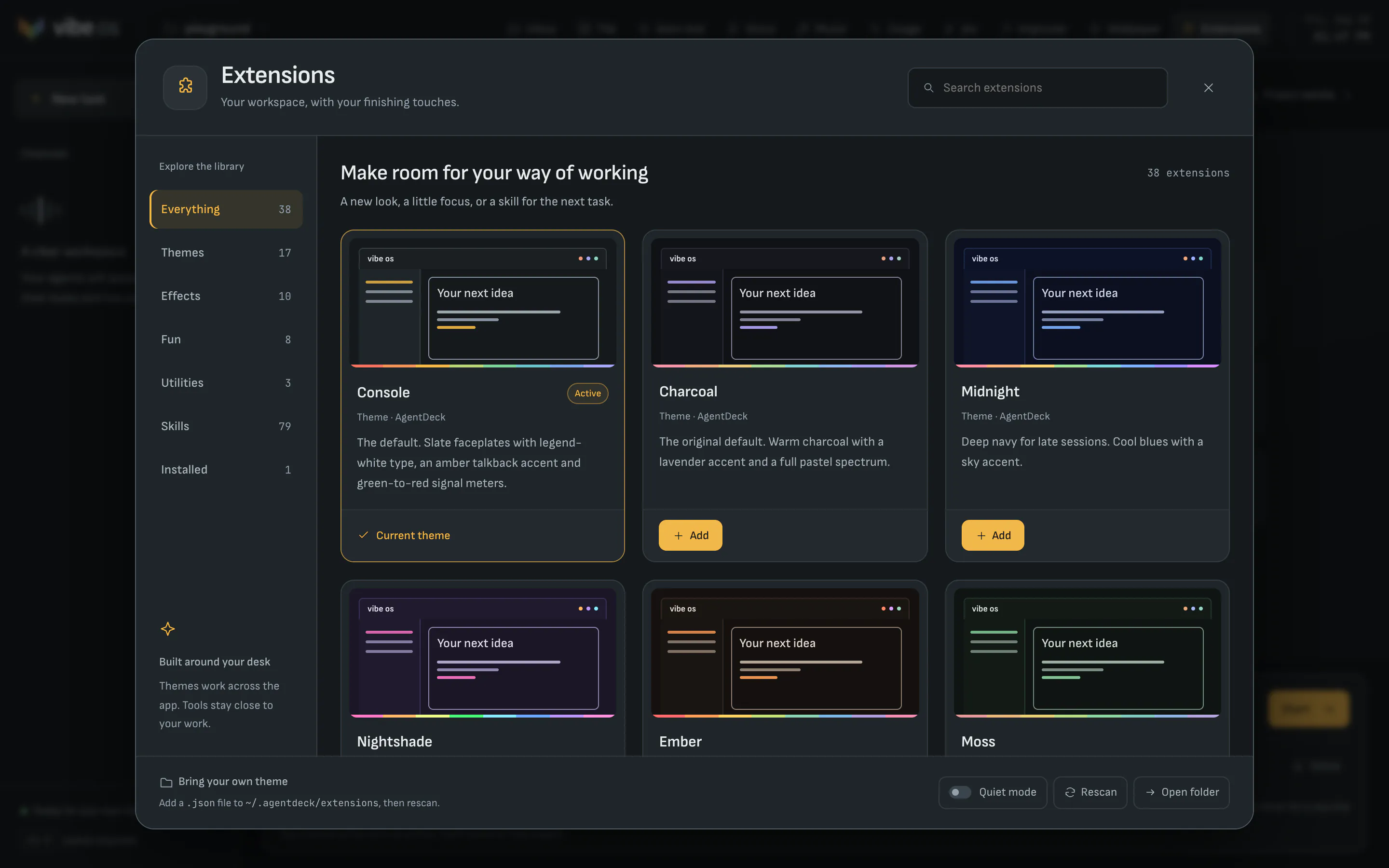The width and height of the screenshot is (1389, 868).
Task: Click the Moss theme title
Action: [x=978, y=742]
